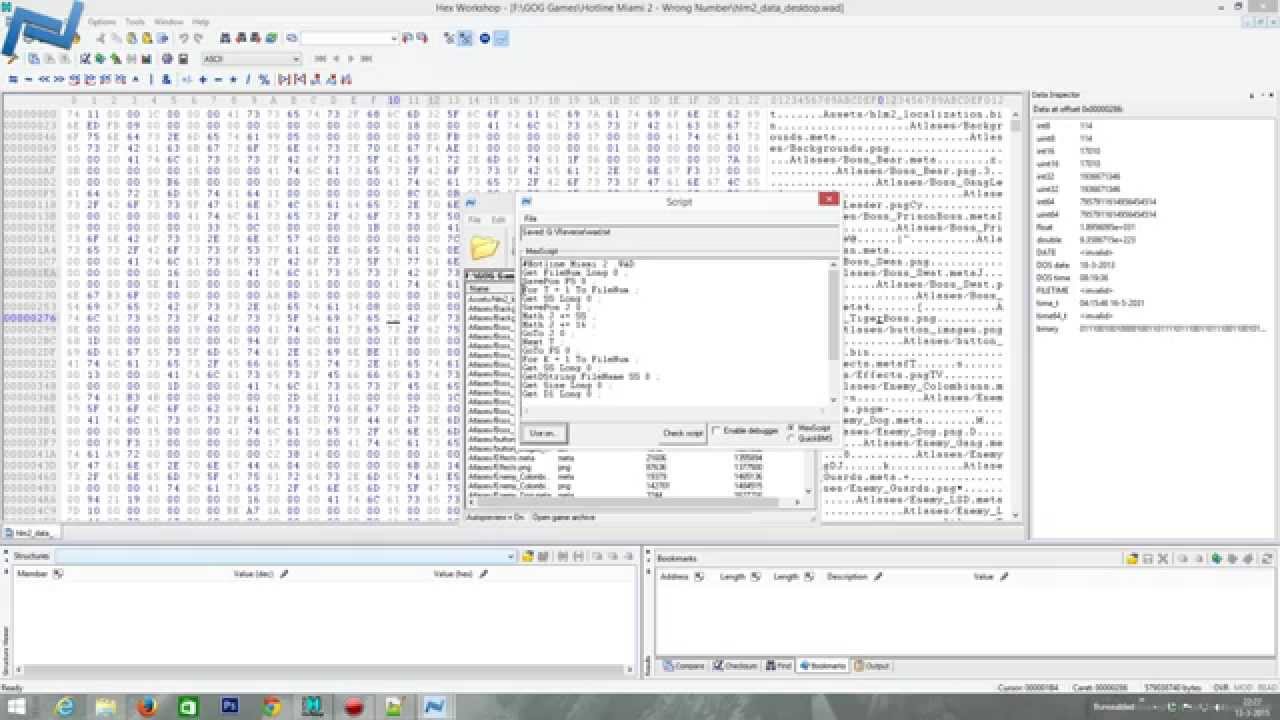
Task: Switch to the Output tab
Action: click(872, 665)
